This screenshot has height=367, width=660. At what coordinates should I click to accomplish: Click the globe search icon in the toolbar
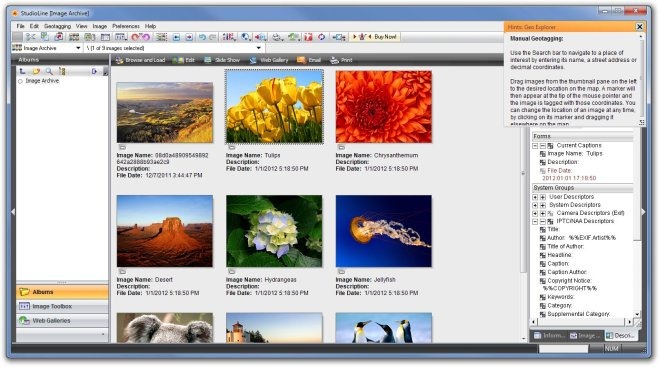245,37
